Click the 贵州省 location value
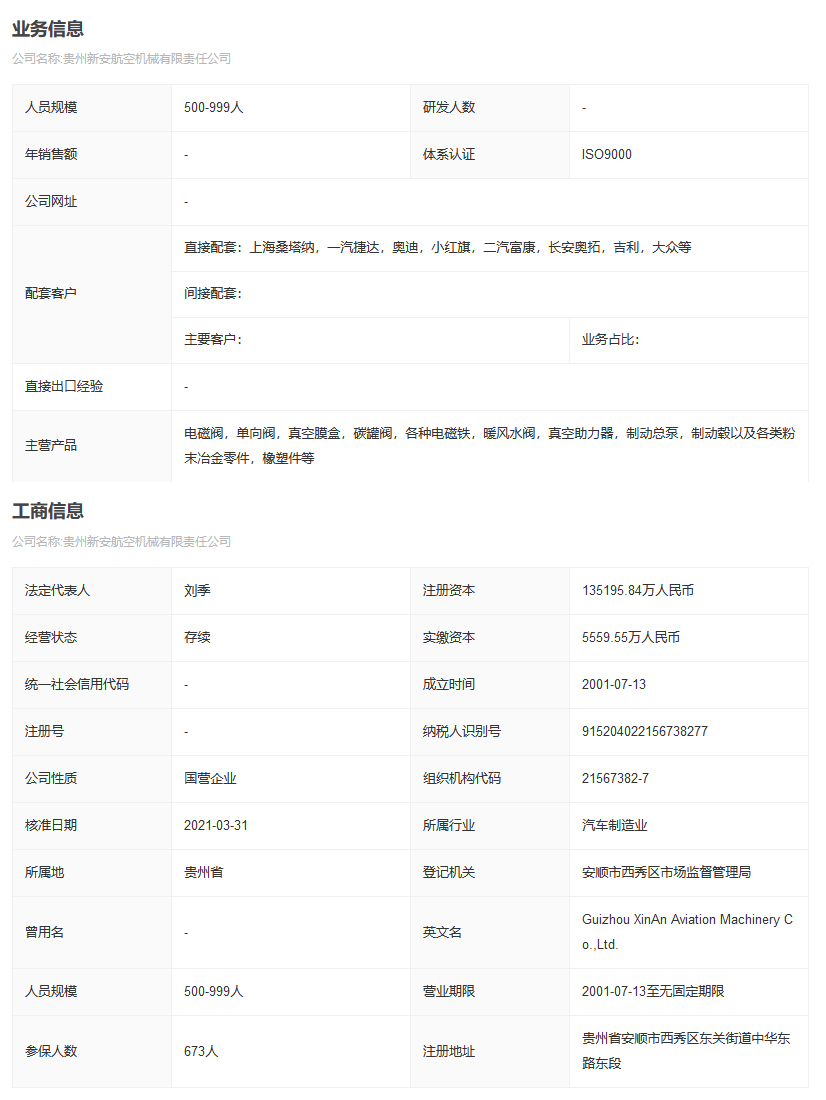 [x=204, y=873]
